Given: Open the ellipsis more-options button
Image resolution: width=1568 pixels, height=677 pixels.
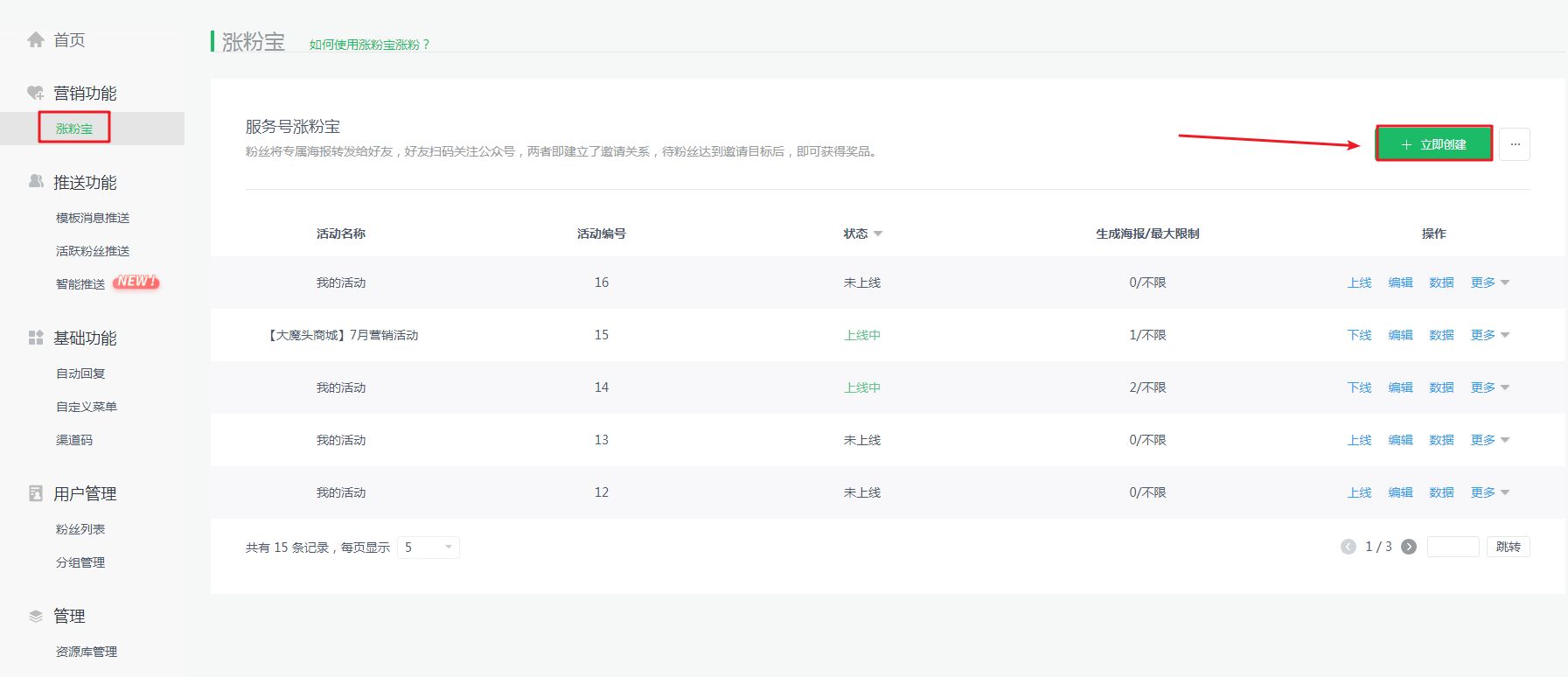Looking at the screenshot, I should [1515, 144].
